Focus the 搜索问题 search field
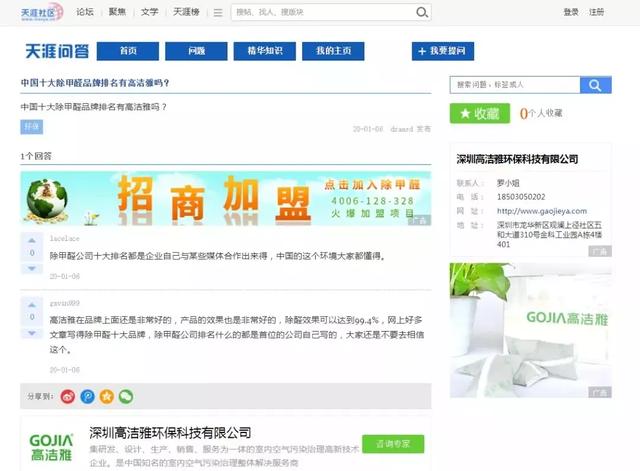This screenshot has width=640, height=471. tap(514, 85)
